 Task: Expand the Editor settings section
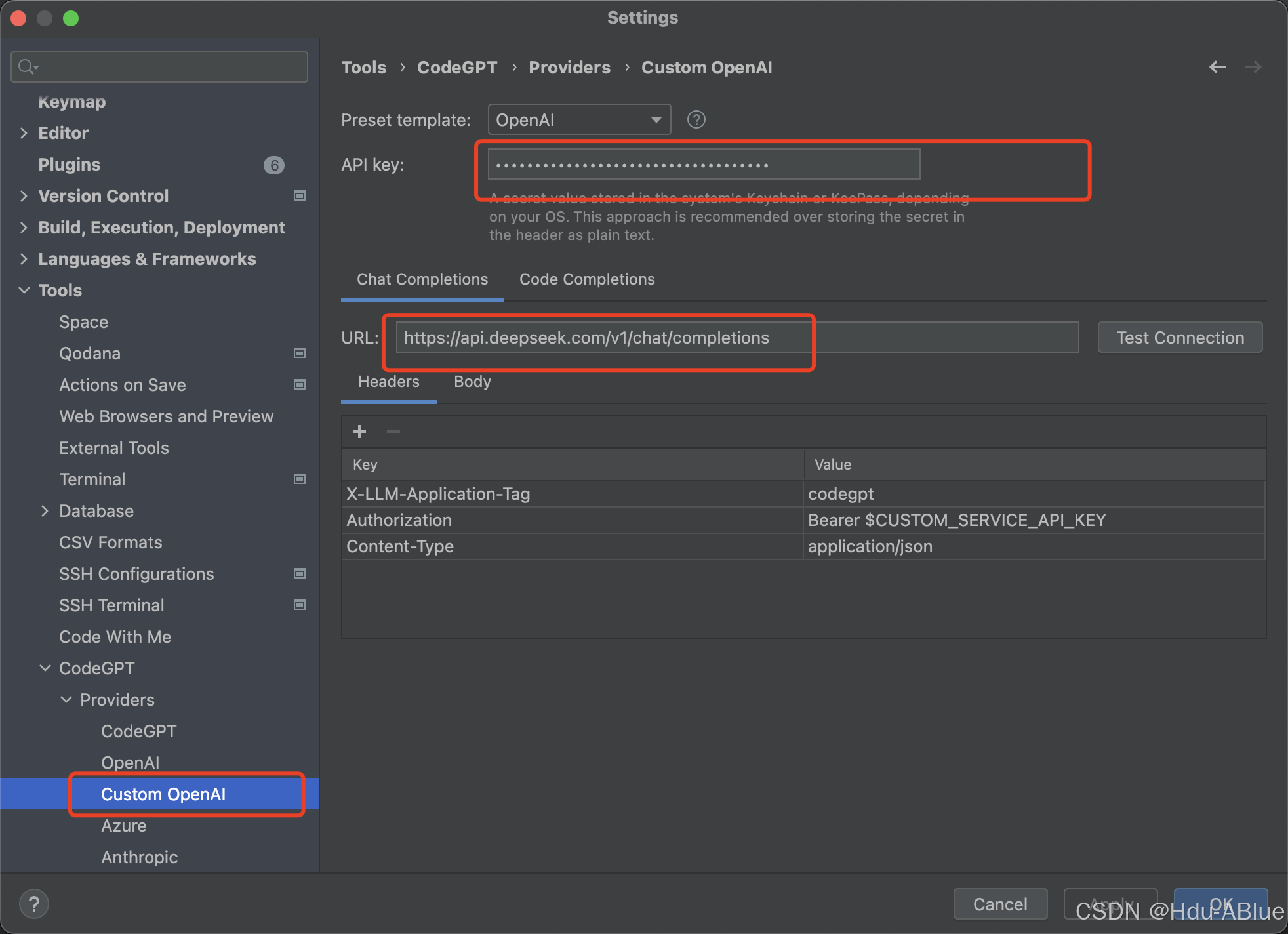click(x=24, y=133)
